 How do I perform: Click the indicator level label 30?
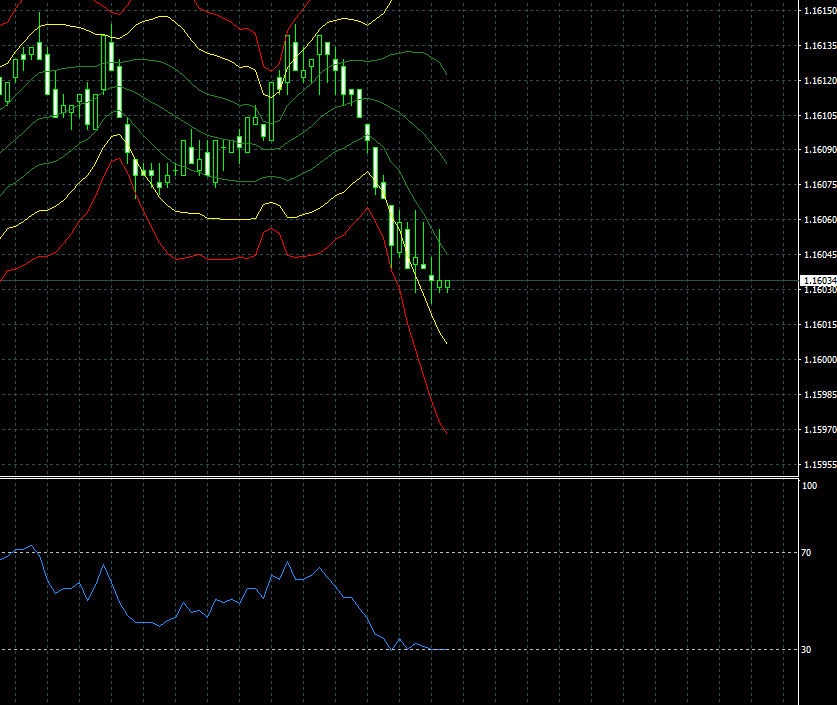pyautogui.click(x=806, y=649)
